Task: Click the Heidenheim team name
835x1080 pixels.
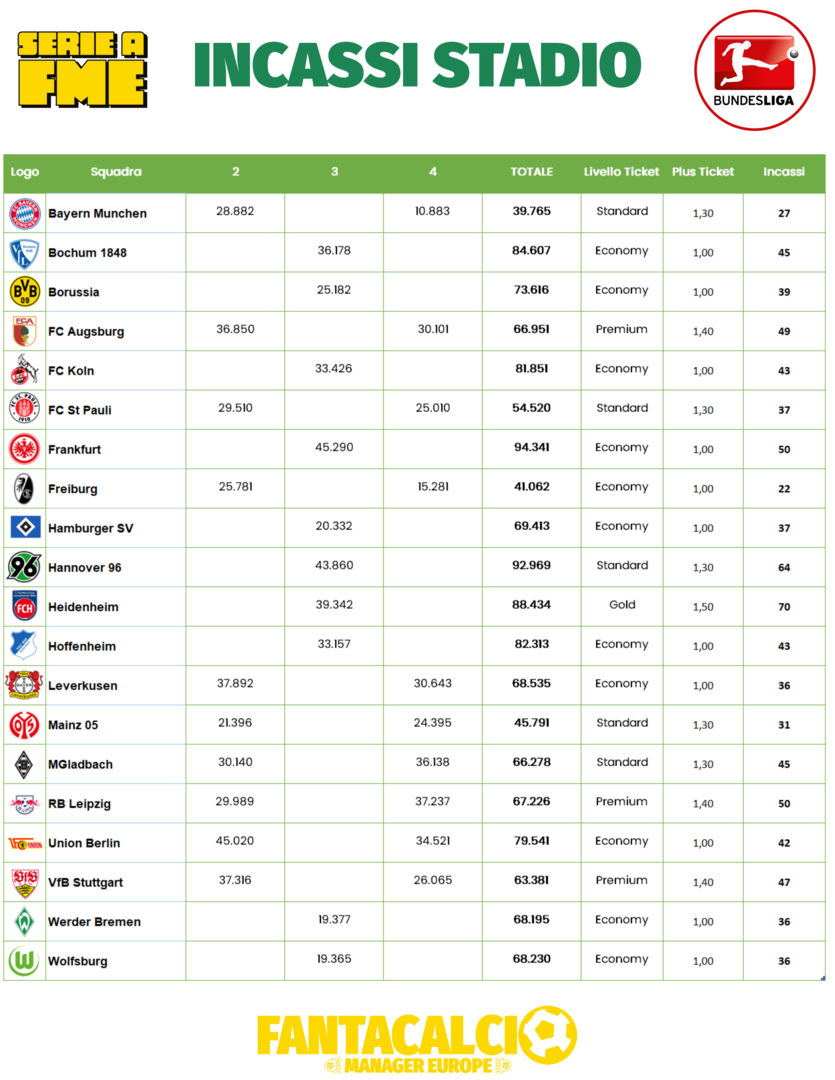Action: 83,607
